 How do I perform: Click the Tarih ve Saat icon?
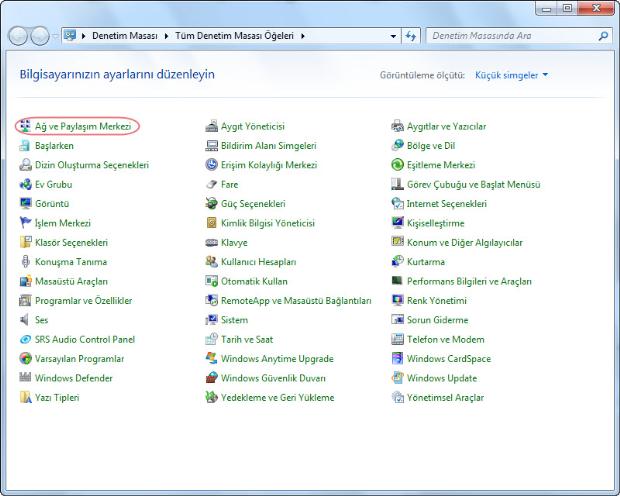212,339
